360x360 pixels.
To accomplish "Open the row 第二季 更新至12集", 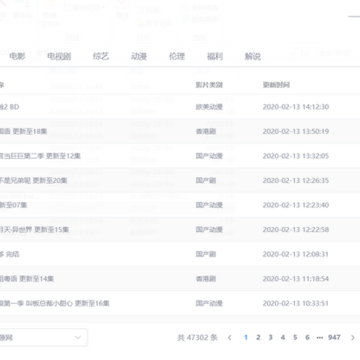I will (180, 156).
